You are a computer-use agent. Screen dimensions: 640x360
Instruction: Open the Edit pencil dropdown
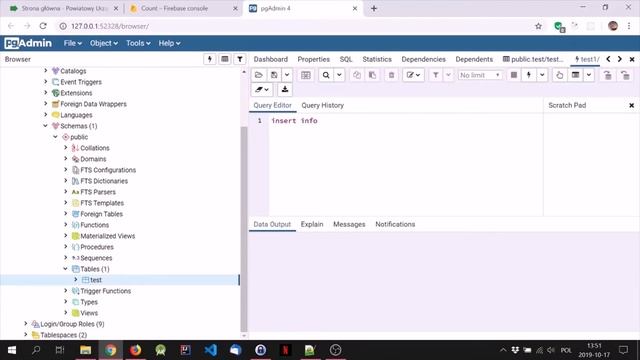[x=413, y=75]
